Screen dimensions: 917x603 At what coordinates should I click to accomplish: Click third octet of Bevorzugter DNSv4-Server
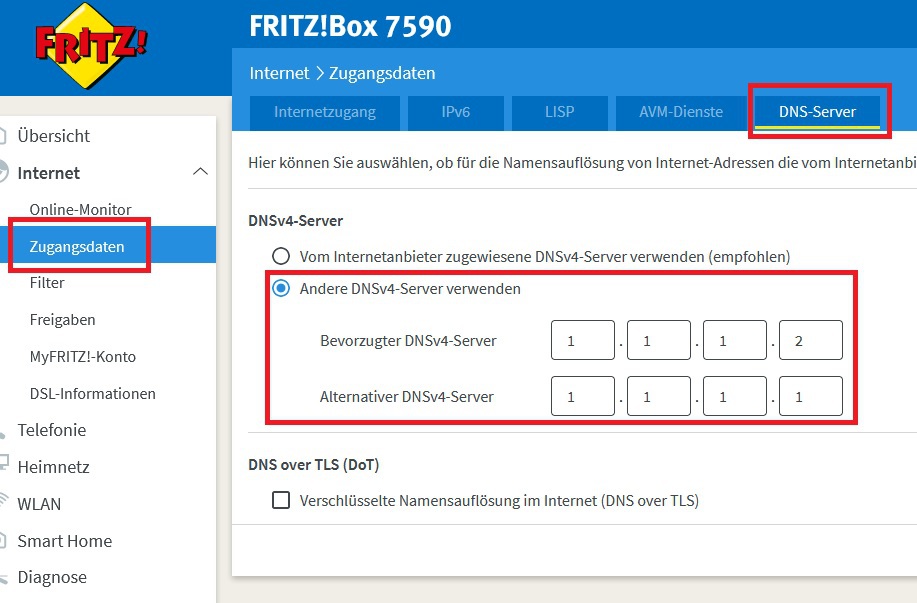735,340
